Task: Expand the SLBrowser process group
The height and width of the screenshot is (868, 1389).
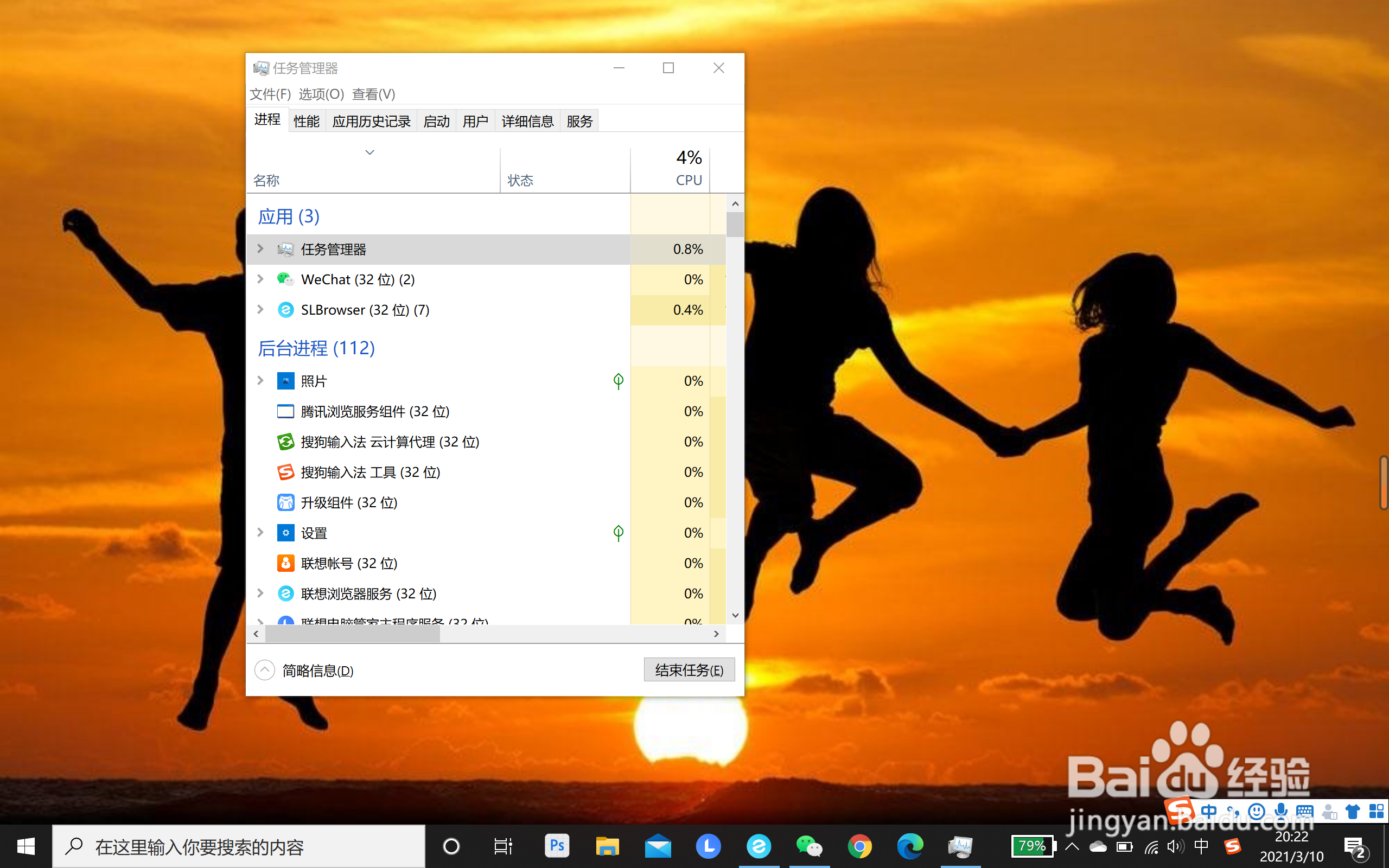Action: (x=260, y=310)
